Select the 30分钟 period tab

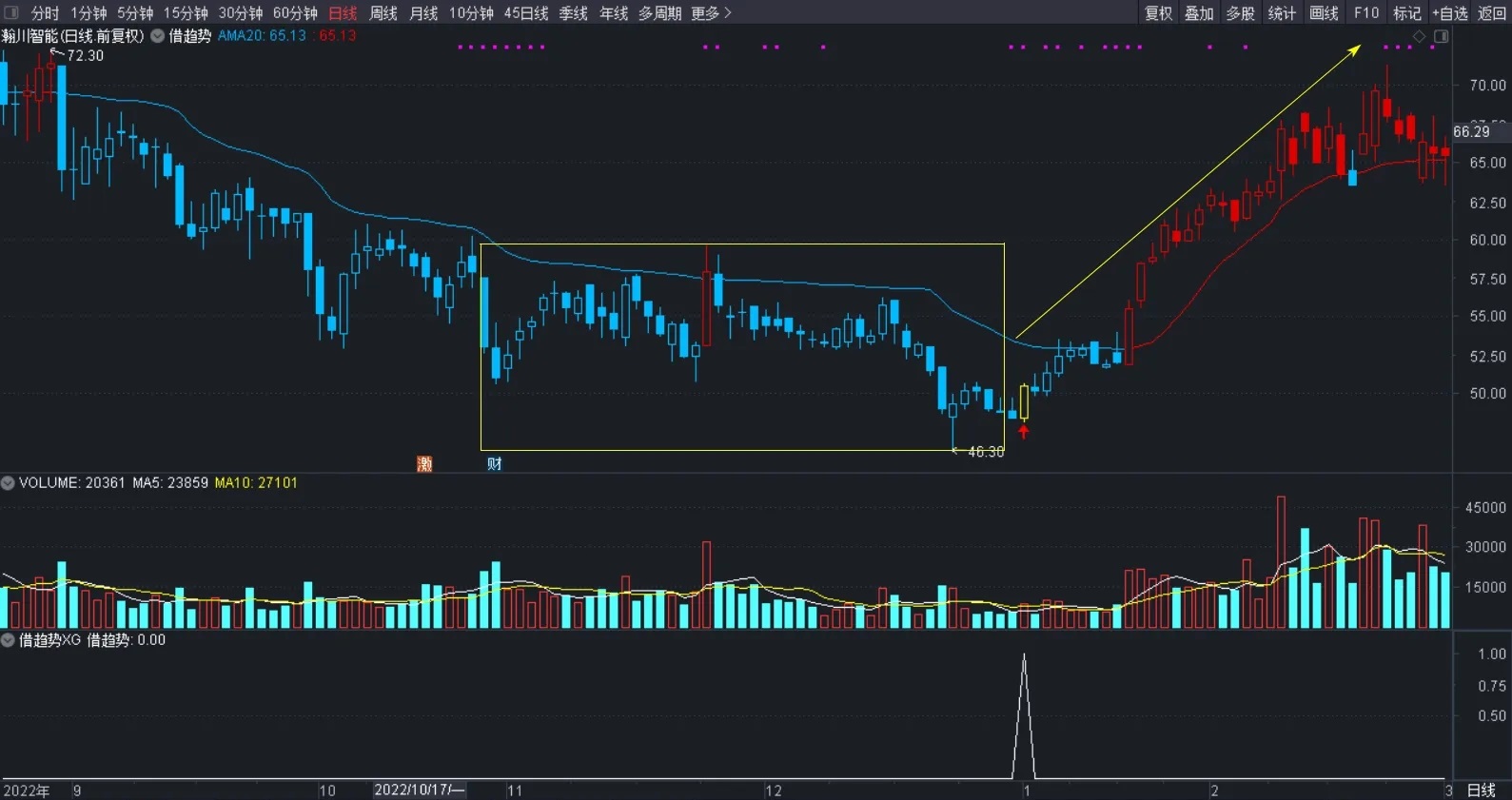coord(241,13)
